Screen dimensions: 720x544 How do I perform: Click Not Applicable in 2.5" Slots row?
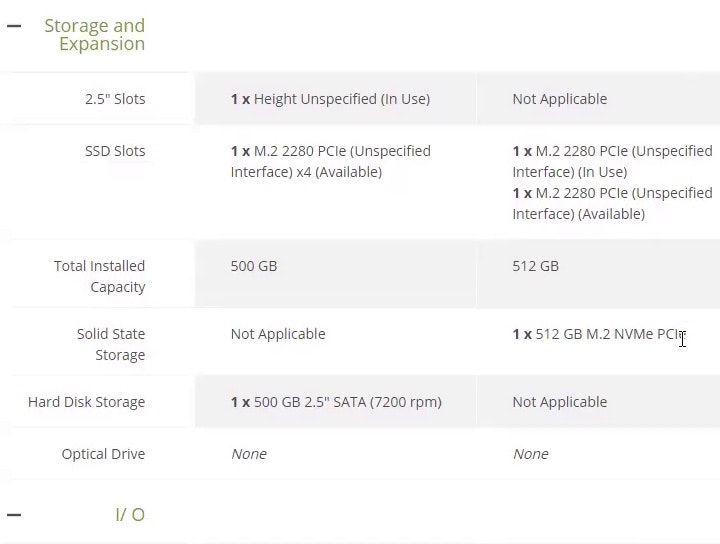click(x=560, y=99)
